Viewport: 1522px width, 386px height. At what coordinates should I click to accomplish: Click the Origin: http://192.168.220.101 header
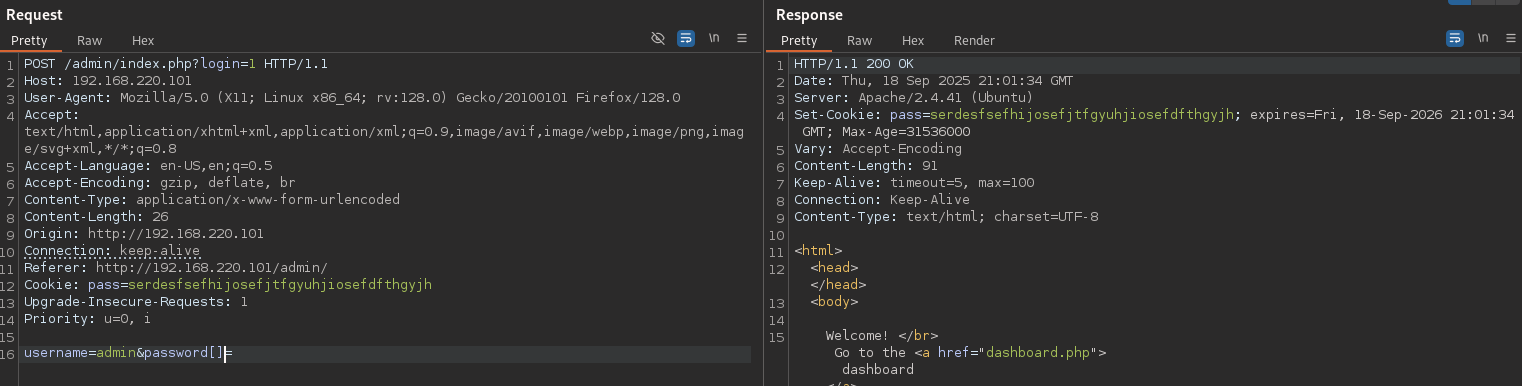143,234
